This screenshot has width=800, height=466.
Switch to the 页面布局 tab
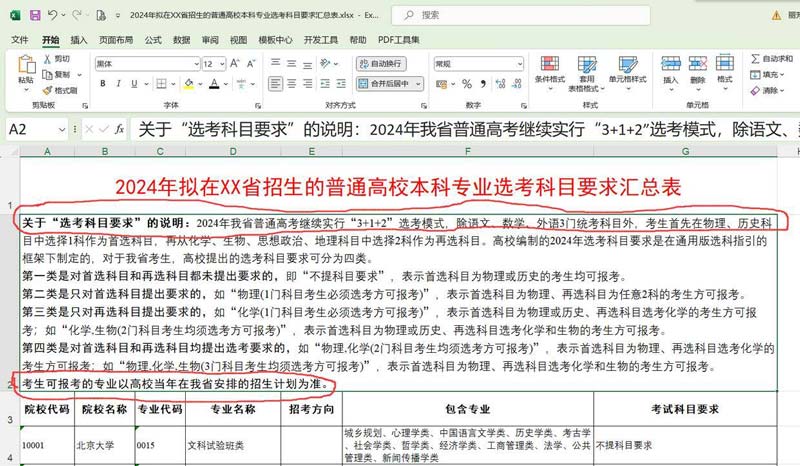tap(116, 39)
